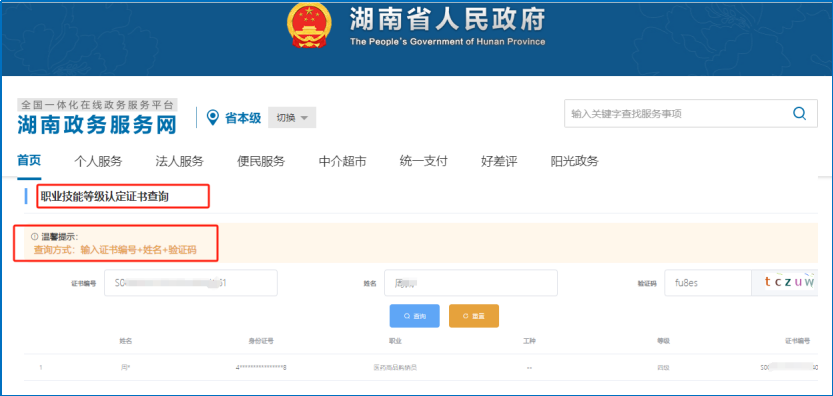Click the location pin icon beside 省本级
This screenshot has height=396, width=833.
tap(212, 117)
